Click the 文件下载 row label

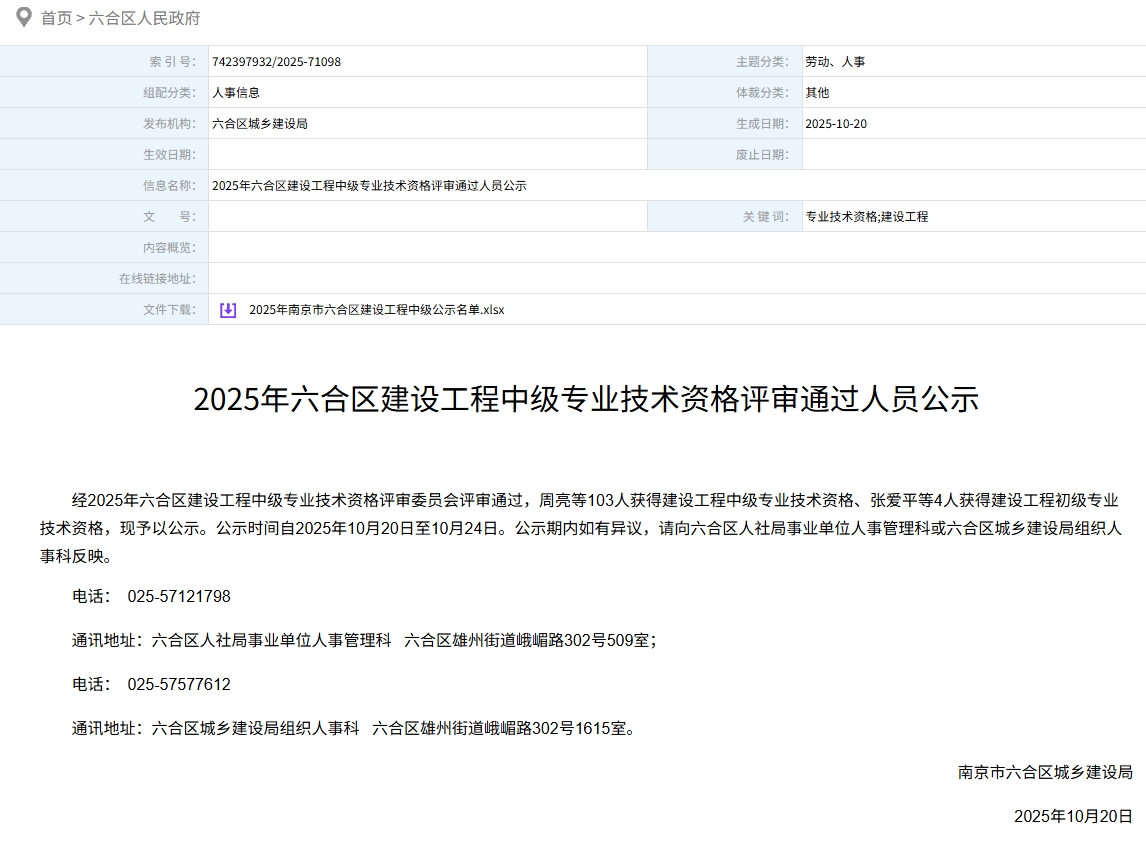pyautogui.click(x=169, y=310)
